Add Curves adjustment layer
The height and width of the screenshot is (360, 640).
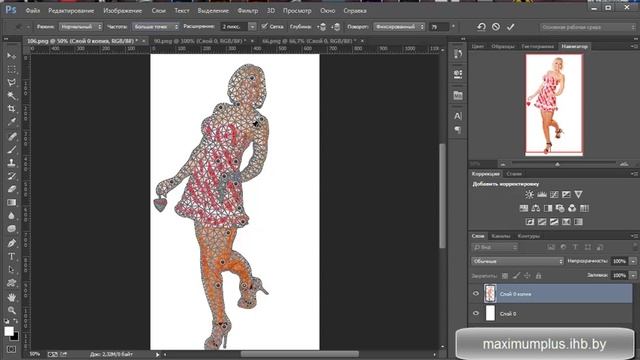click(x=554, y=195)
